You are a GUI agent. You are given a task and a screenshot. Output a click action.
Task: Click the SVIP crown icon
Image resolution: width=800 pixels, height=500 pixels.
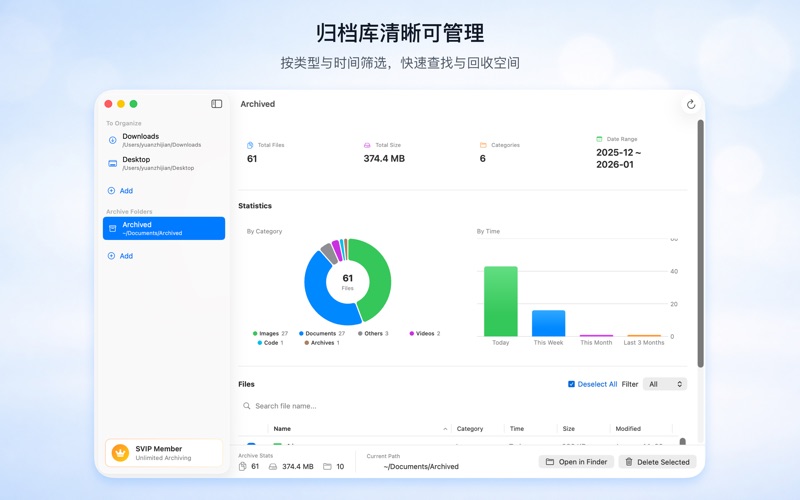pyautogui.click(x=120, y=453)
